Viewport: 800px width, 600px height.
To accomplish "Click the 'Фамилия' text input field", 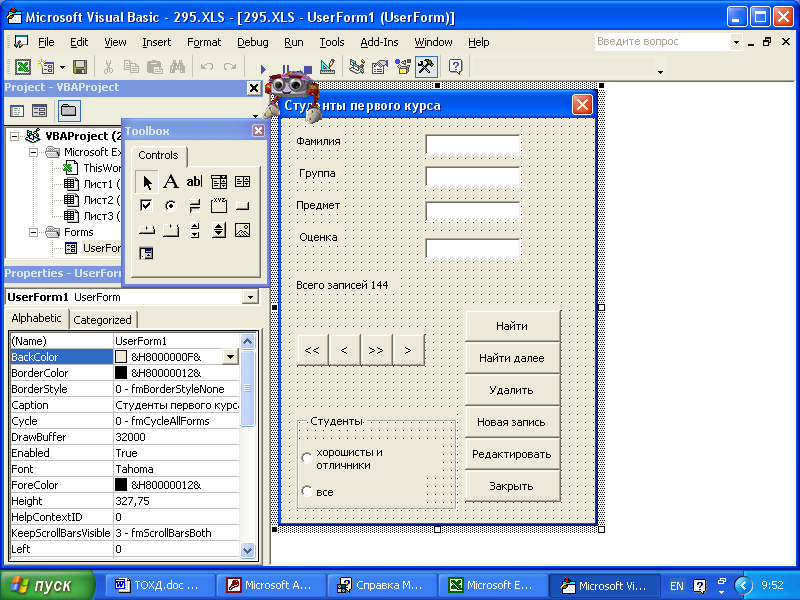I will click(x=473, y=144).
